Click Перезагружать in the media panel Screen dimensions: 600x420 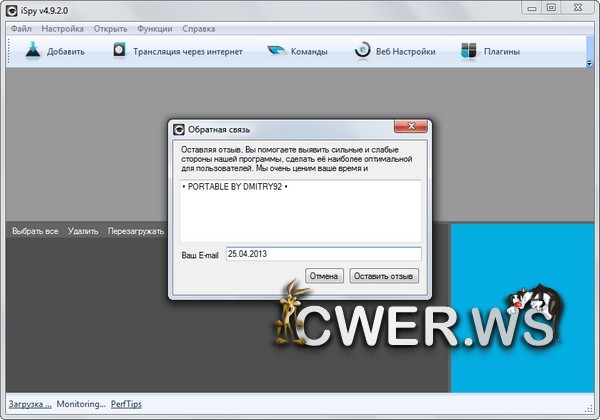click(136, 231)
